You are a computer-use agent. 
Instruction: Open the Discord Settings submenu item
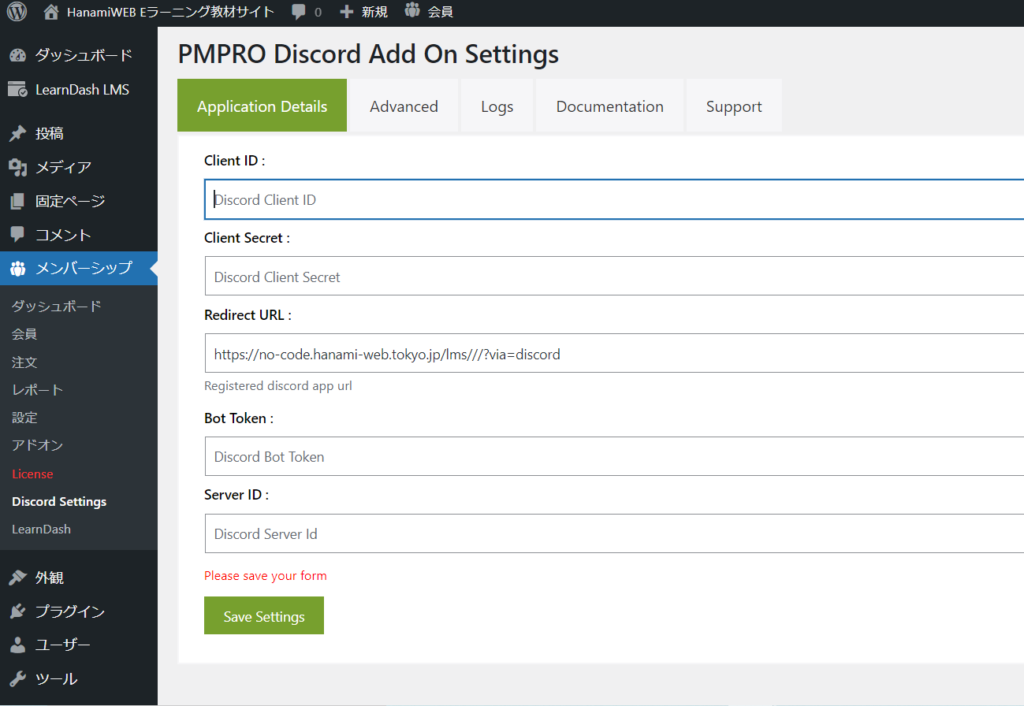coord(59,502)
